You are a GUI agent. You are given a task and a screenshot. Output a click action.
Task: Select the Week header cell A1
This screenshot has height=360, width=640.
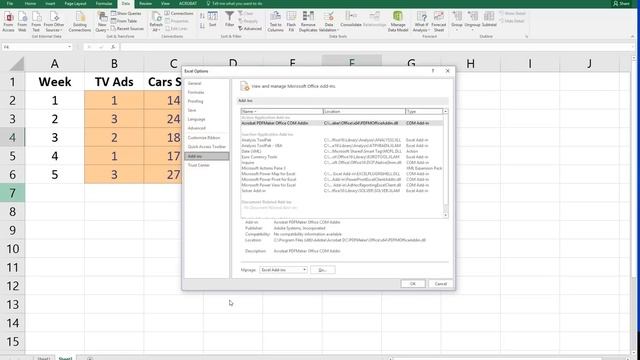(55, 82)
